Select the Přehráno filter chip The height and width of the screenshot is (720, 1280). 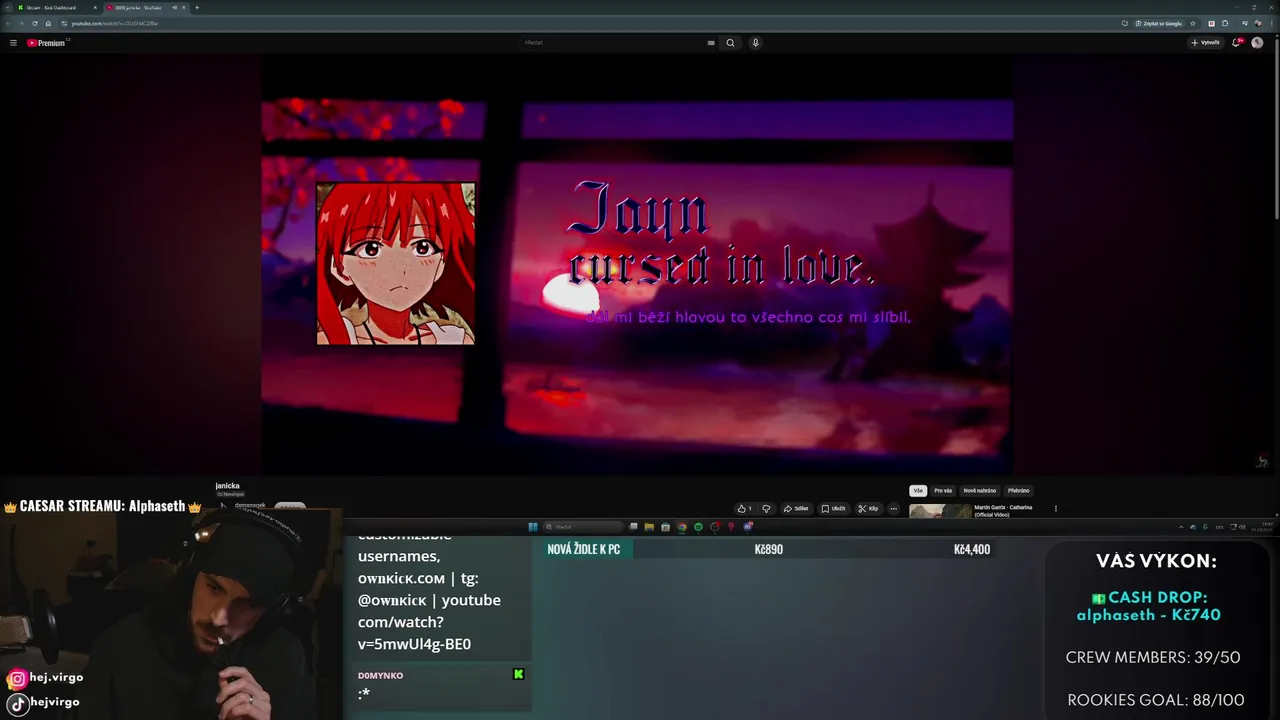pyautogui.click(x=1018, y=491)
